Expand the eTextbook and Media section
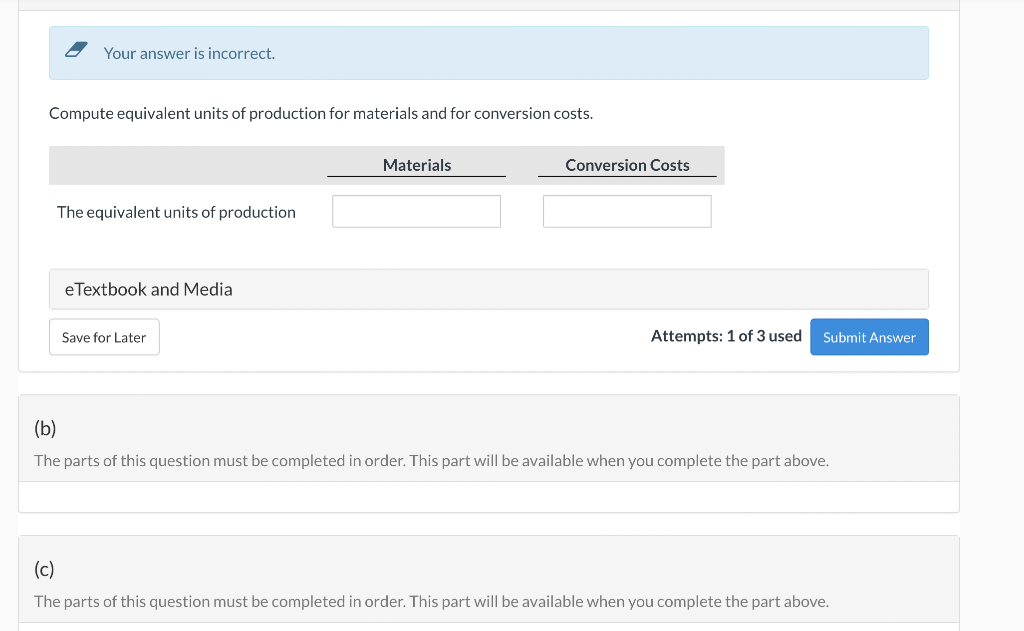This screenshot has height=631, width=1024. (149, 289)
